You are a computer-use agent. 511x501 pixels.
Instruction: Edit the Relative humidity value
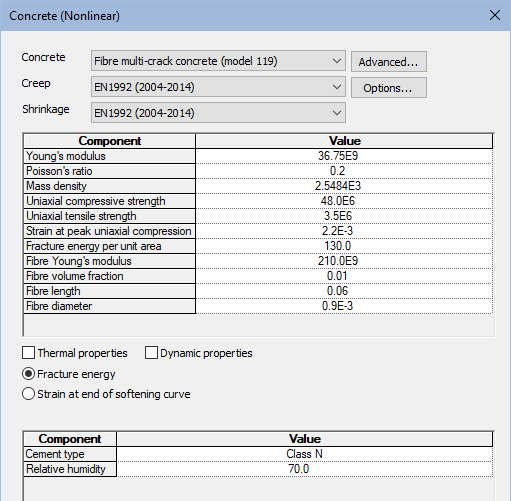tap(305, 469)
